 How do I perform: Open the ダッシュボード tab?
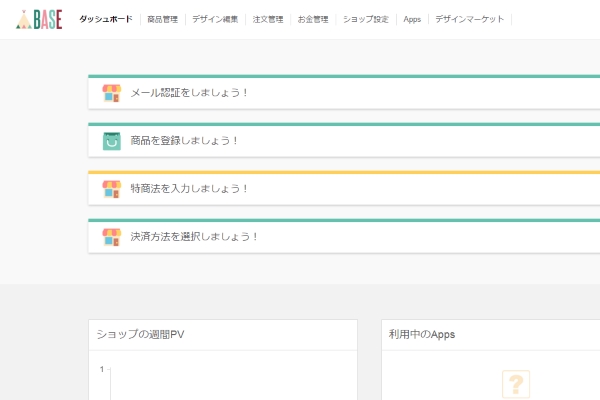coord(105,19)
